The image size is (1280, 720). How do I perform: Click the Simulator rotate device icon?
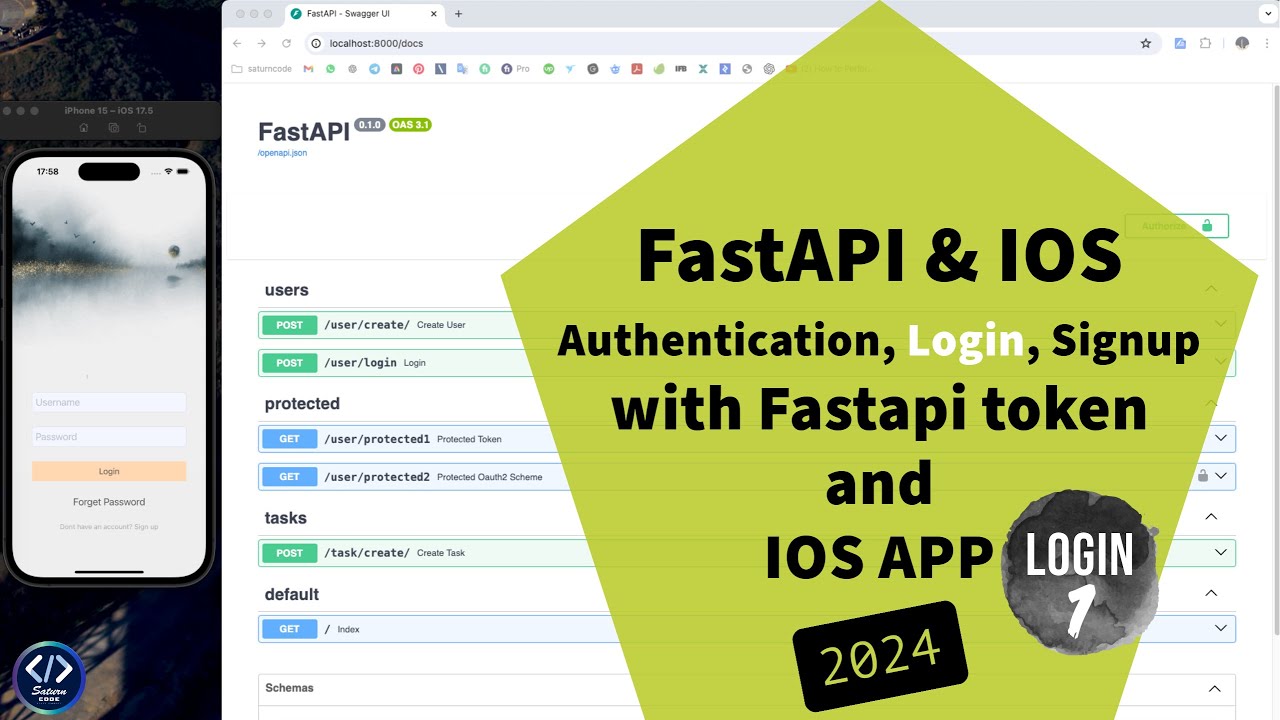(141, 128)
